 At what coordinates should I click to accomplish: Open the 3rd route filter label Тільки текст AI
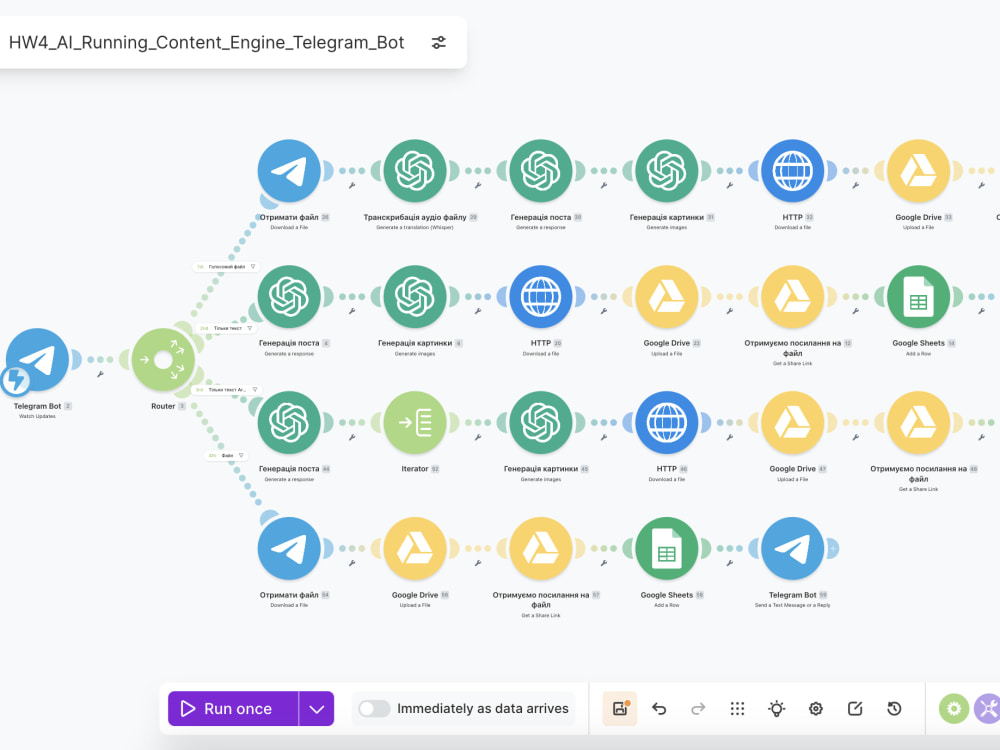tap(226, 390)
